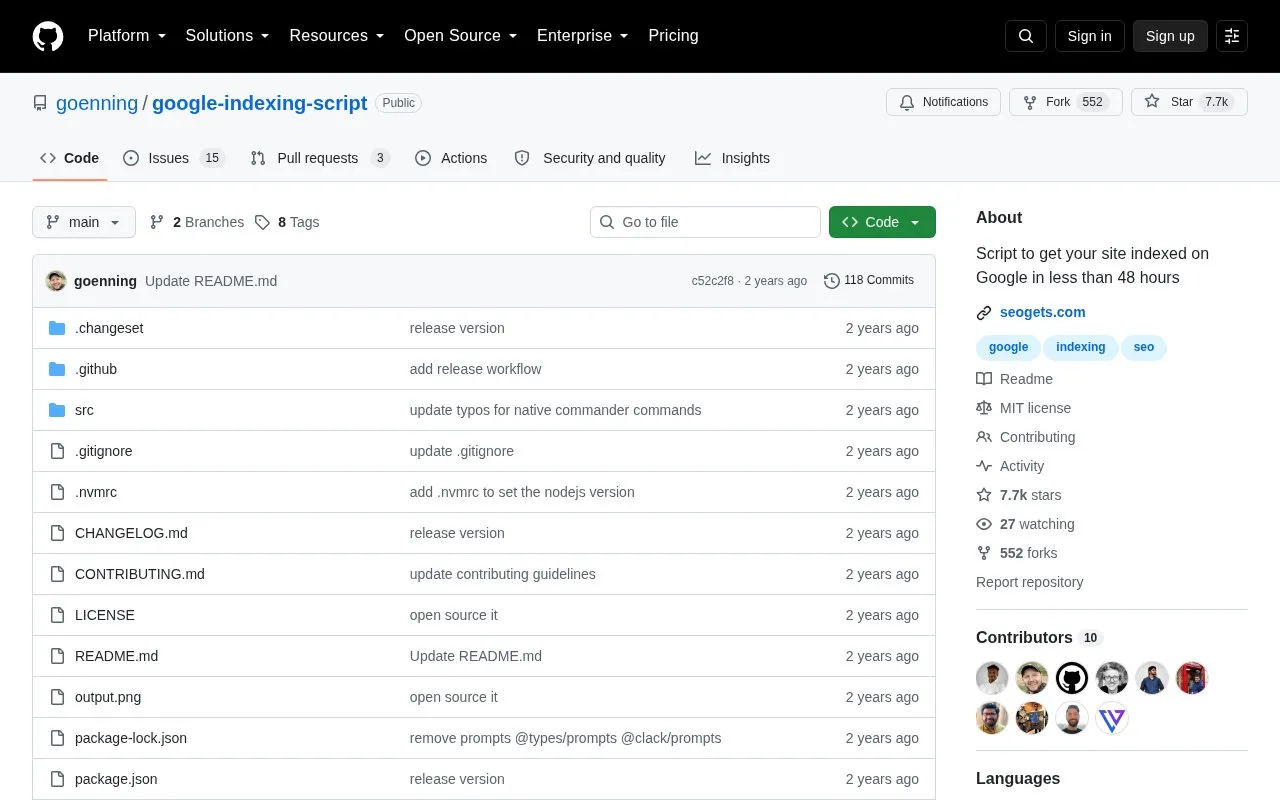Click the tag icon beside 8 Tags

(x=262, y=222)
